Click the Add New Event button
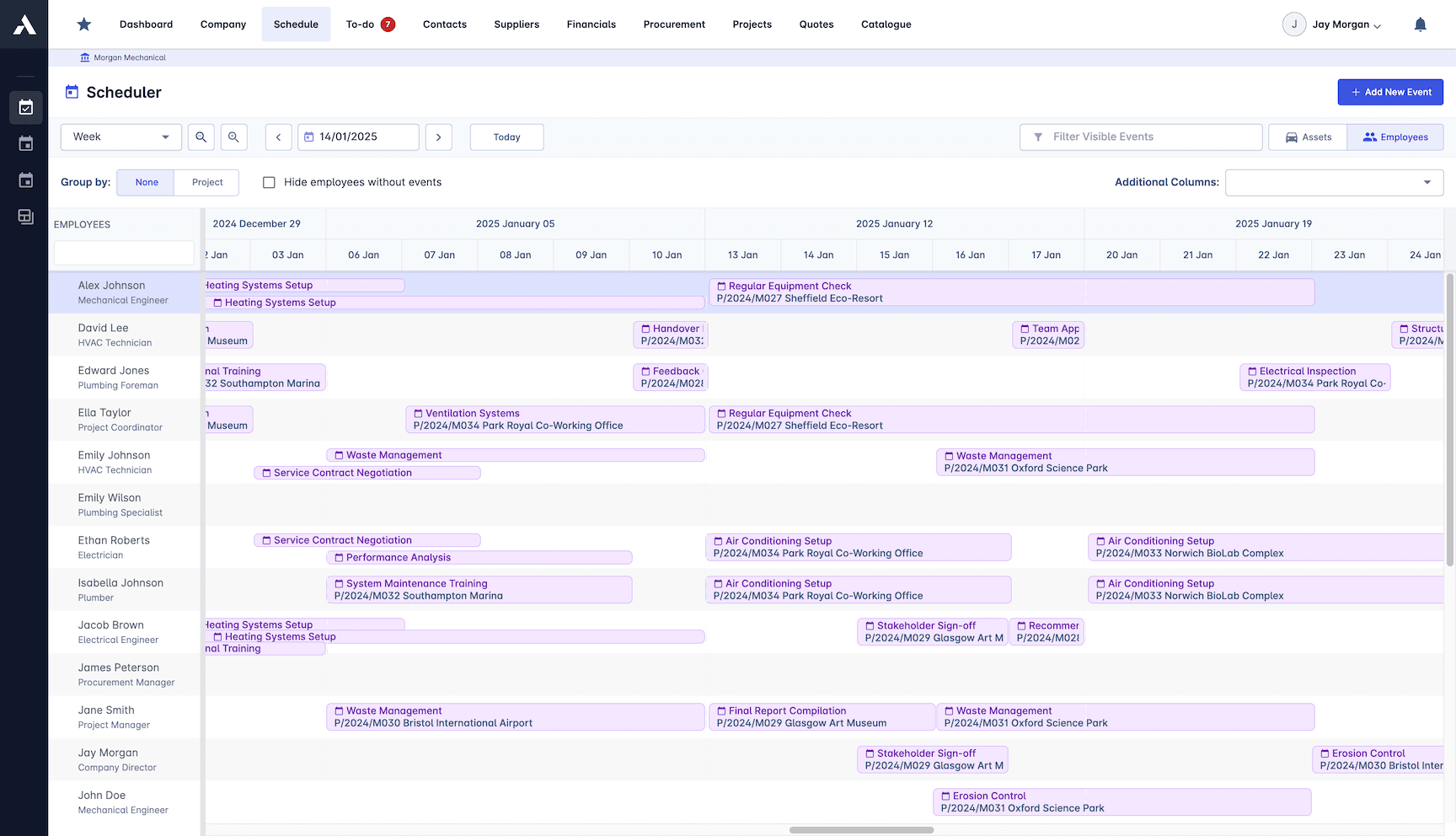This screenshot has height=836, width=1456. coord(1390,92)
